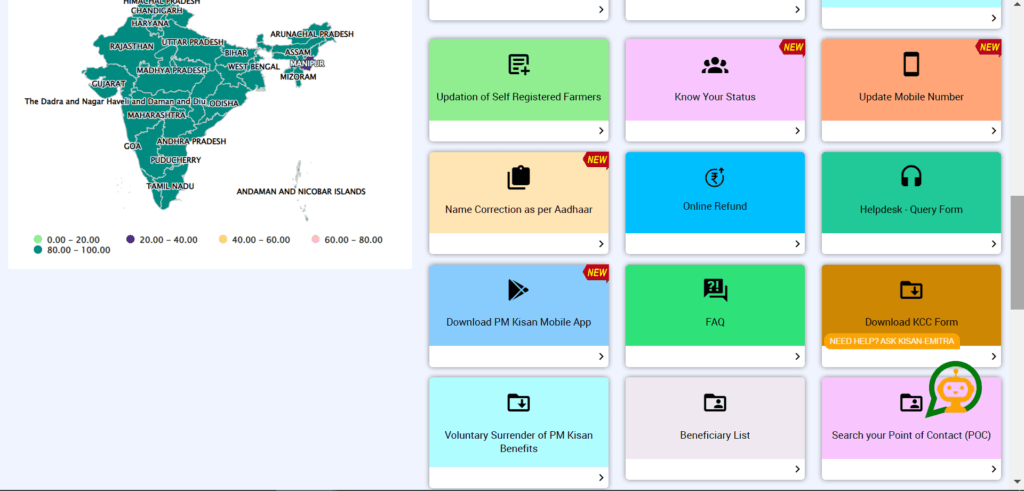Click the Beneficiary List folder icon
Screen dimensions: 1024x491
(x=715, y=403)
